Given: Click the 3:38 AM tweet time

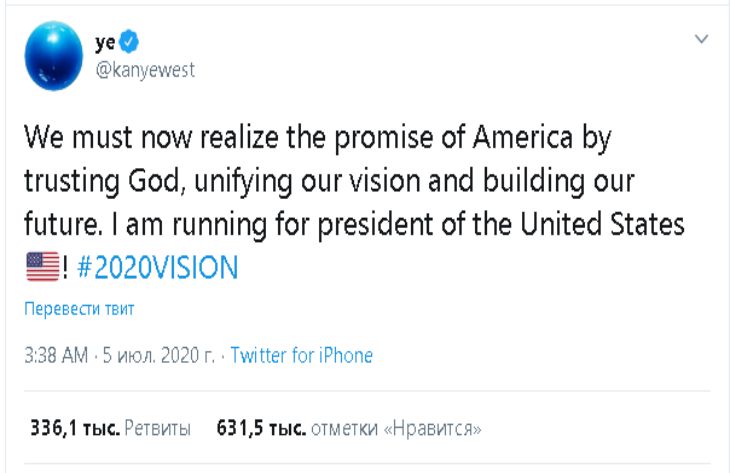Looking at the screenshot, I should (x=55, y=355).
